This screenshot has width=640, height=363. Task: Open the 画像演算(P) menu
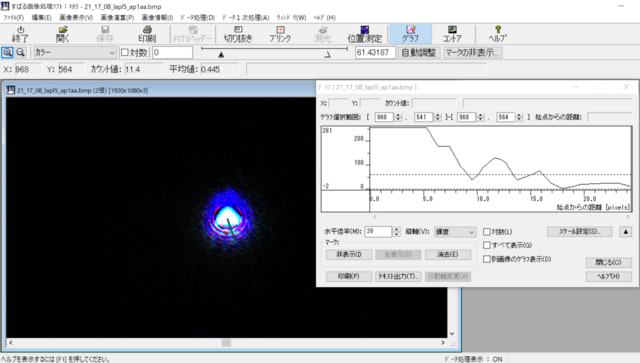coord(117,18)
